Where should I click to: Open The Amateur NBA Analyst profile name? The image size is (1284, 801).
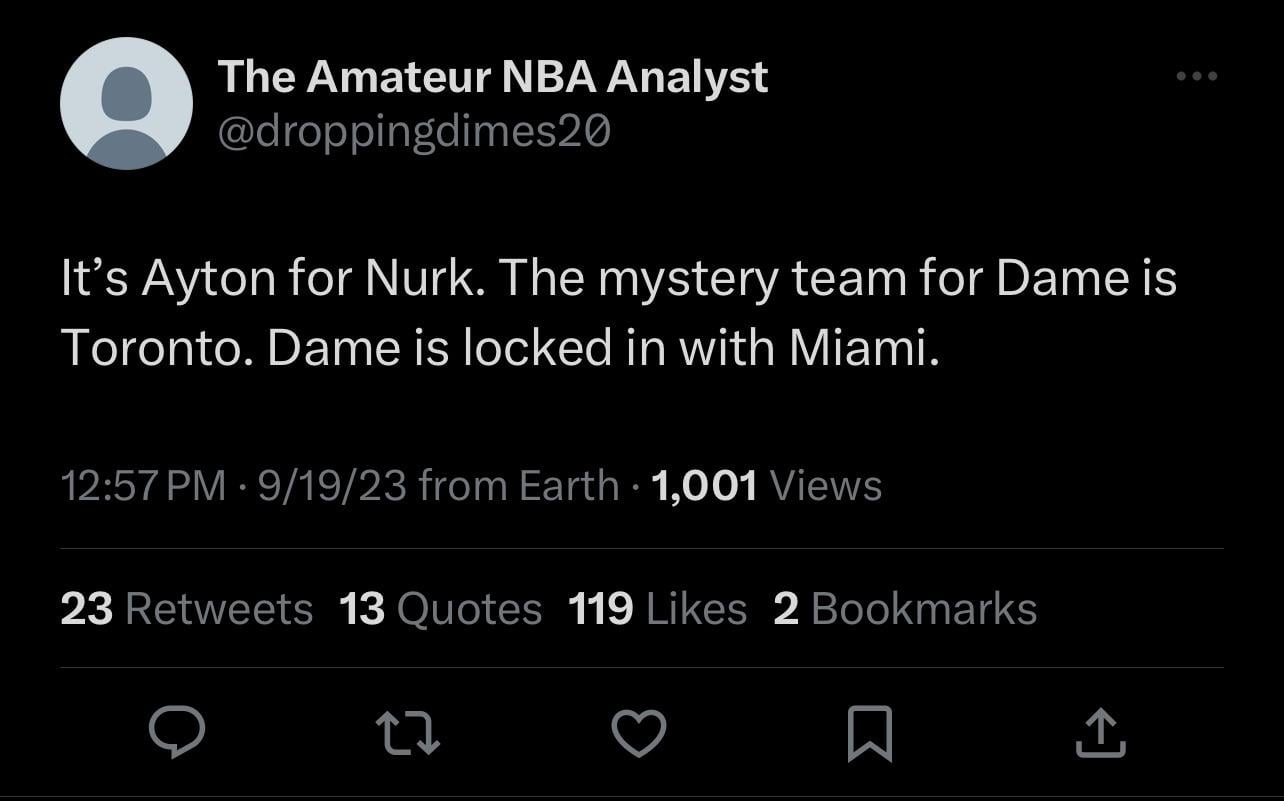coord(492,77)
